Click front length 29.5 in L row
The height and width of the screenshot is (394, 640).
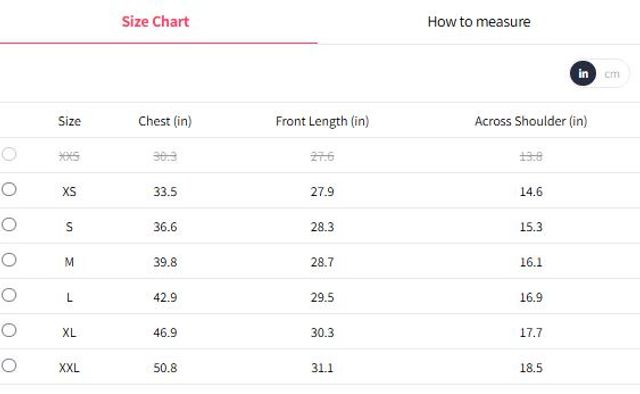pyautogui.click(x=322, y=297)
